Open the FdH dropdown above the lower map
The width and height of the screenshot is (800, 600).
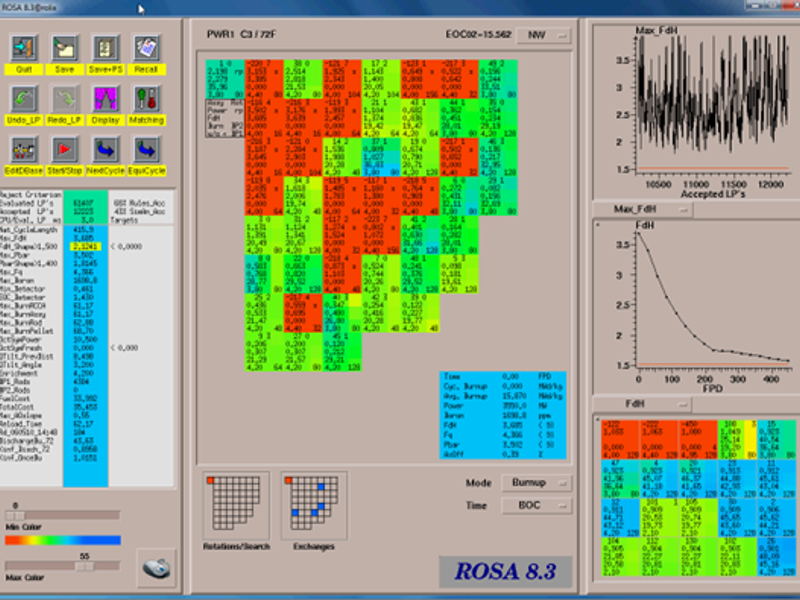(x=642, y=404)
